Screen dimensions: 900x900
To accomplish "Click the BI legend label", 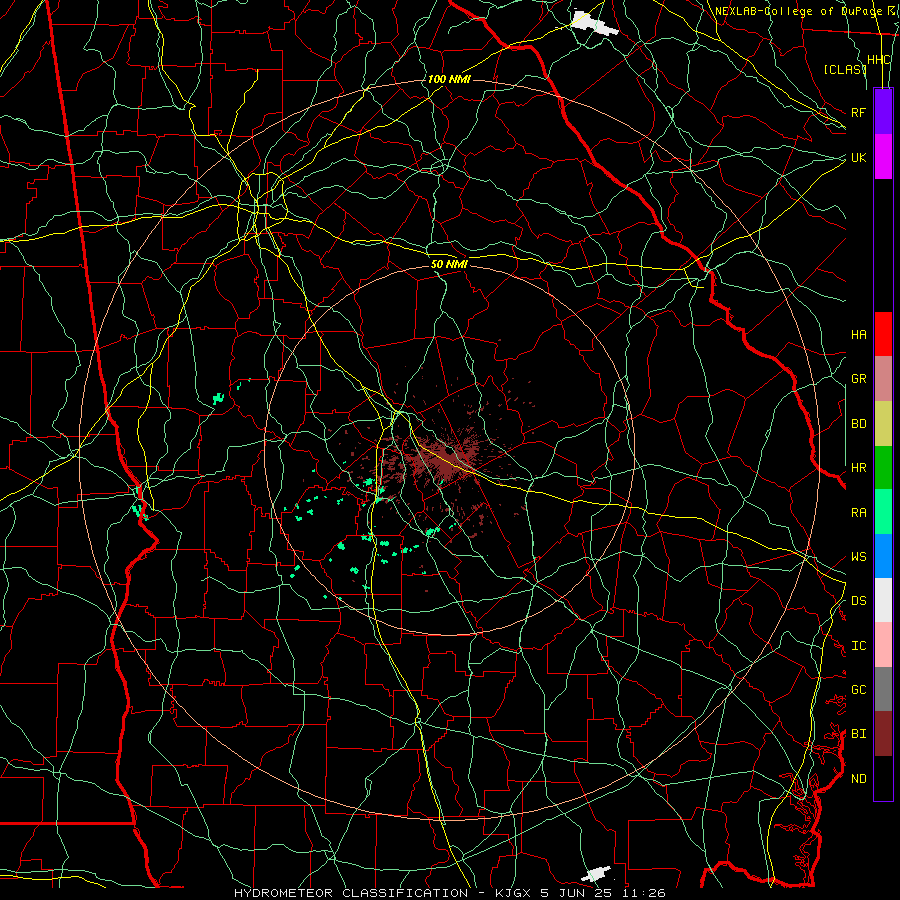I will pyautogui.click(x=858, y=734).
